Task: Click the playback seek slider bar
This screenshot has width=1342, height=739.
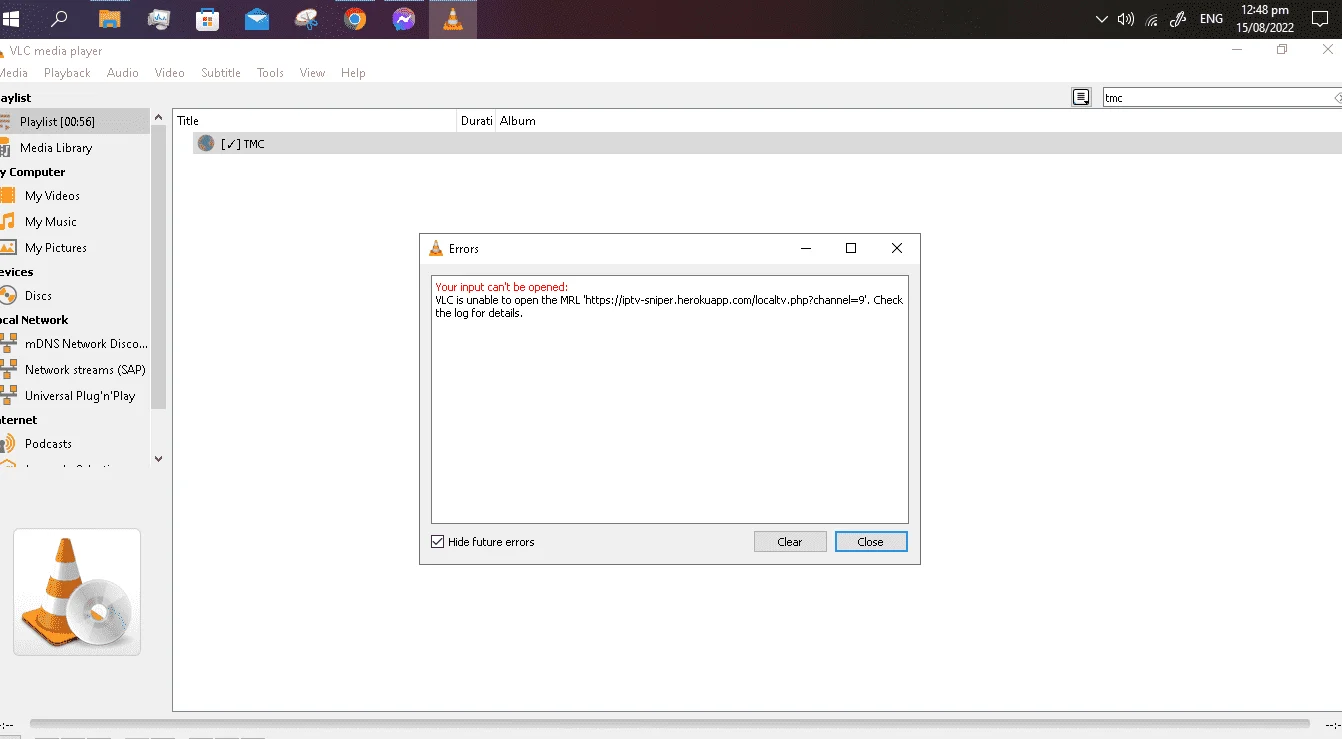Action: pos(669,723)
